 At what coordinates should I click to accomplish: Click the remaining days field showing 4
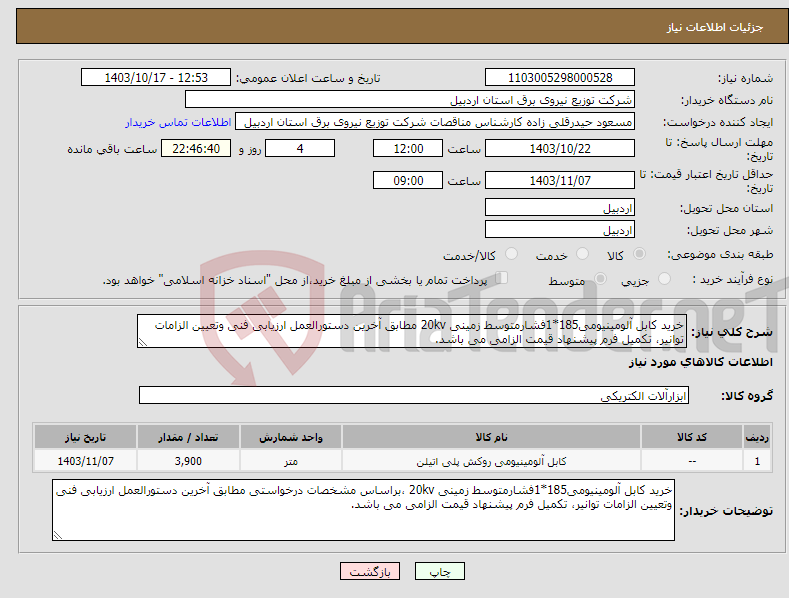tap(300, 148)
